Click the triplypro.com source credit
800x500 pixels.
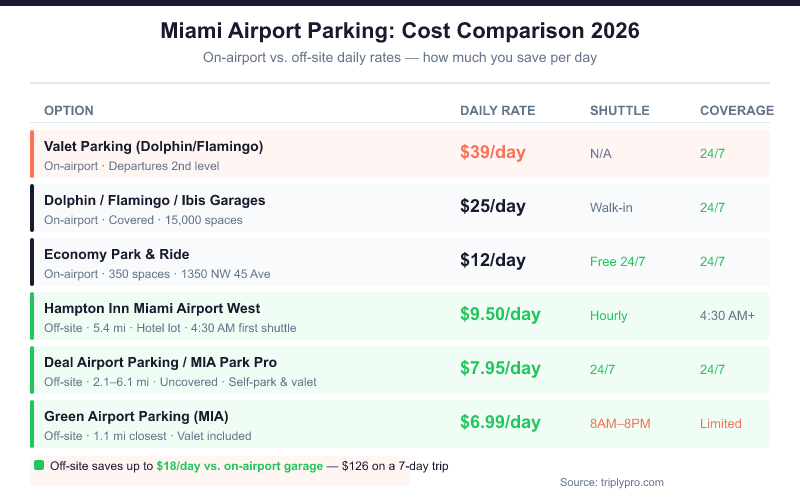[611, 482]
